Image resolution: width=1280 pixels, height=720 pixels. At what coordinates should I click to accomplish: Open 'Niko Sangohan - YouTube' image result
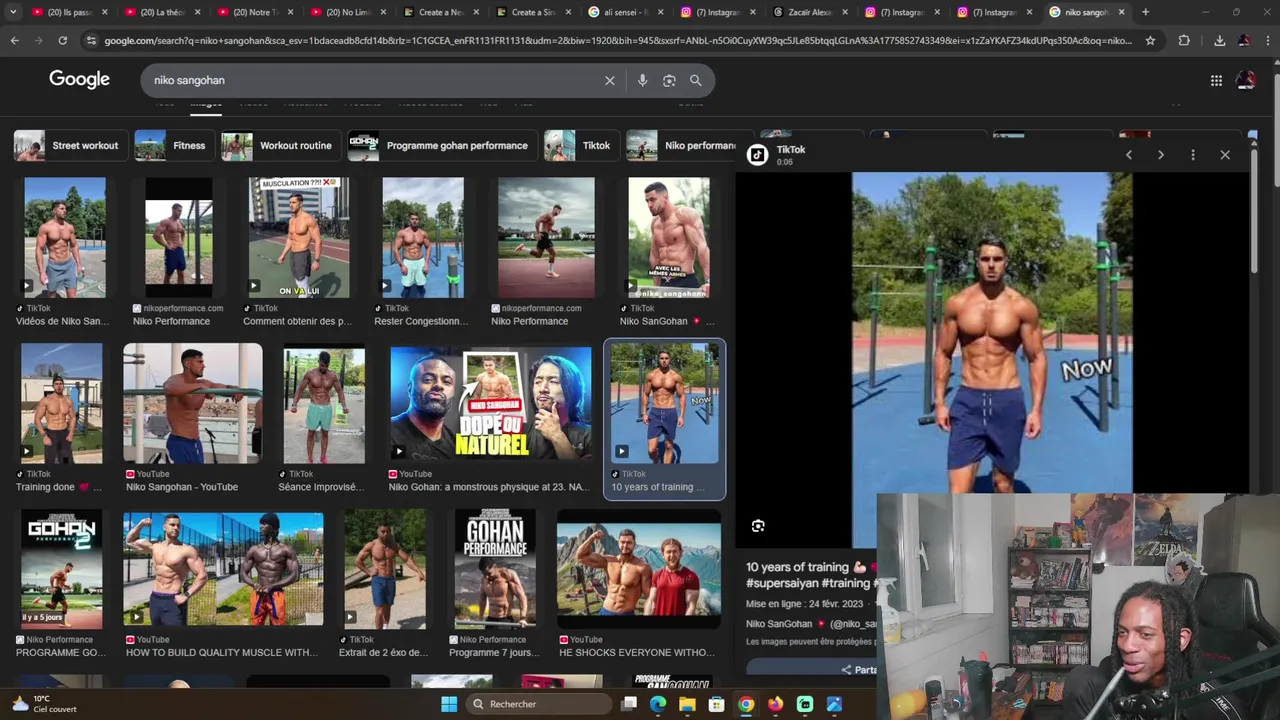tap(193, 404)
